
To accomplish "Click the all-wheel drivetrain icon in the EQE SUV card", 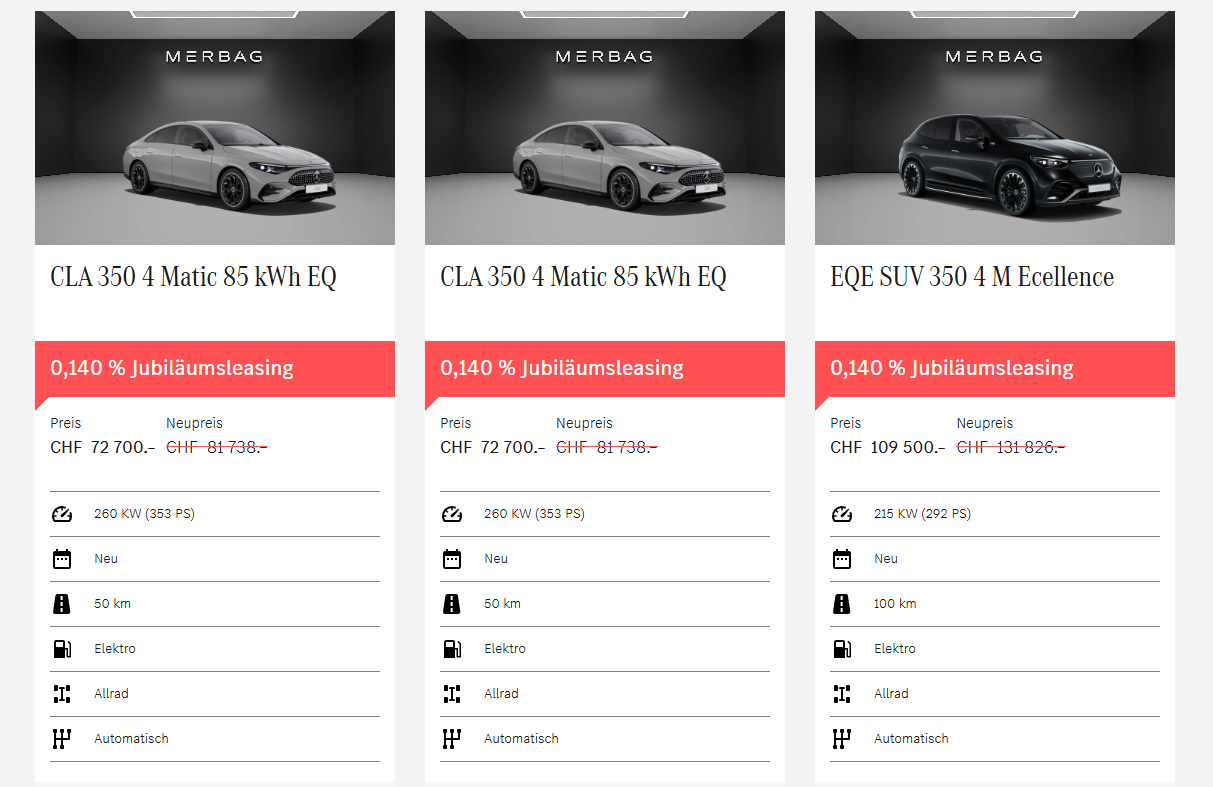I will click(x=842, y=694).
